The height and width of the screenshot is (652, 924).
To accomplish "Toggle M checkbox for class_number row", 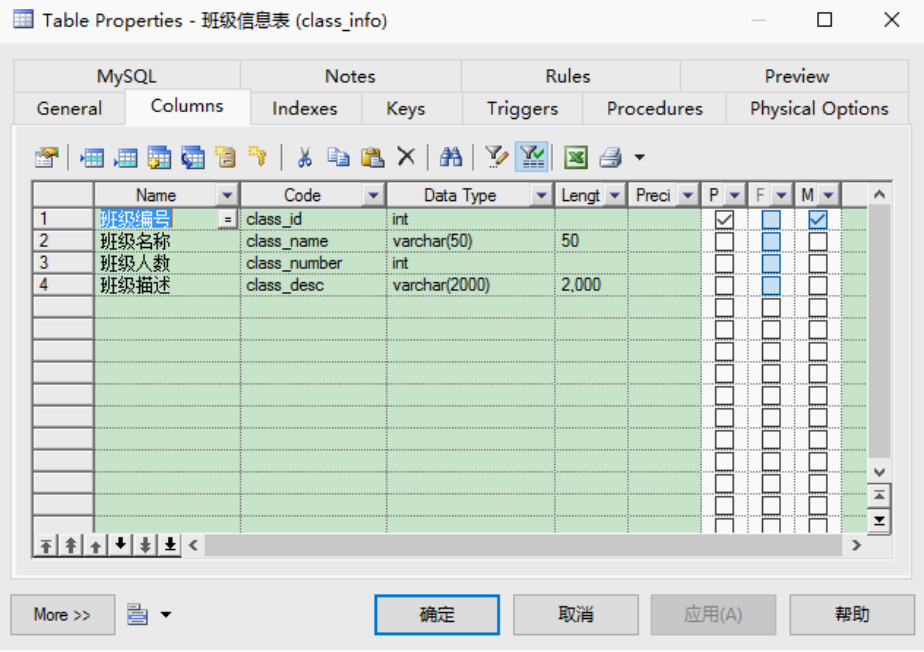I will pos(817,263).
